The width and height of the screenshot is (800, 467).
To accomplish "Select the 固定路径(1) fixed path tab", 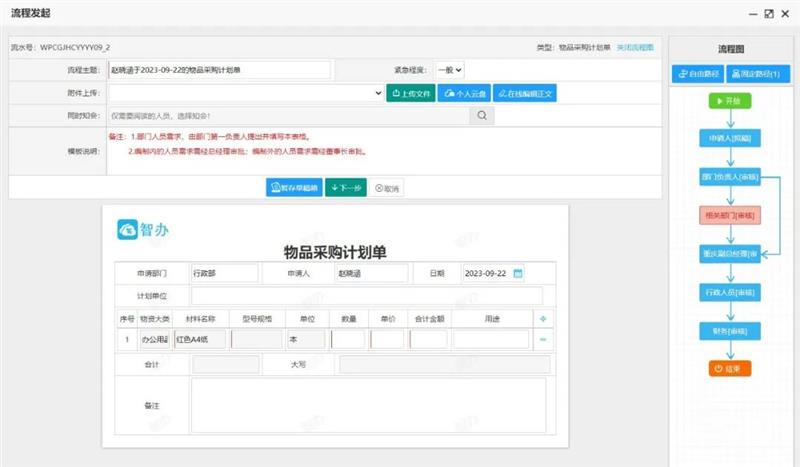I will click(x=755, y=73).
